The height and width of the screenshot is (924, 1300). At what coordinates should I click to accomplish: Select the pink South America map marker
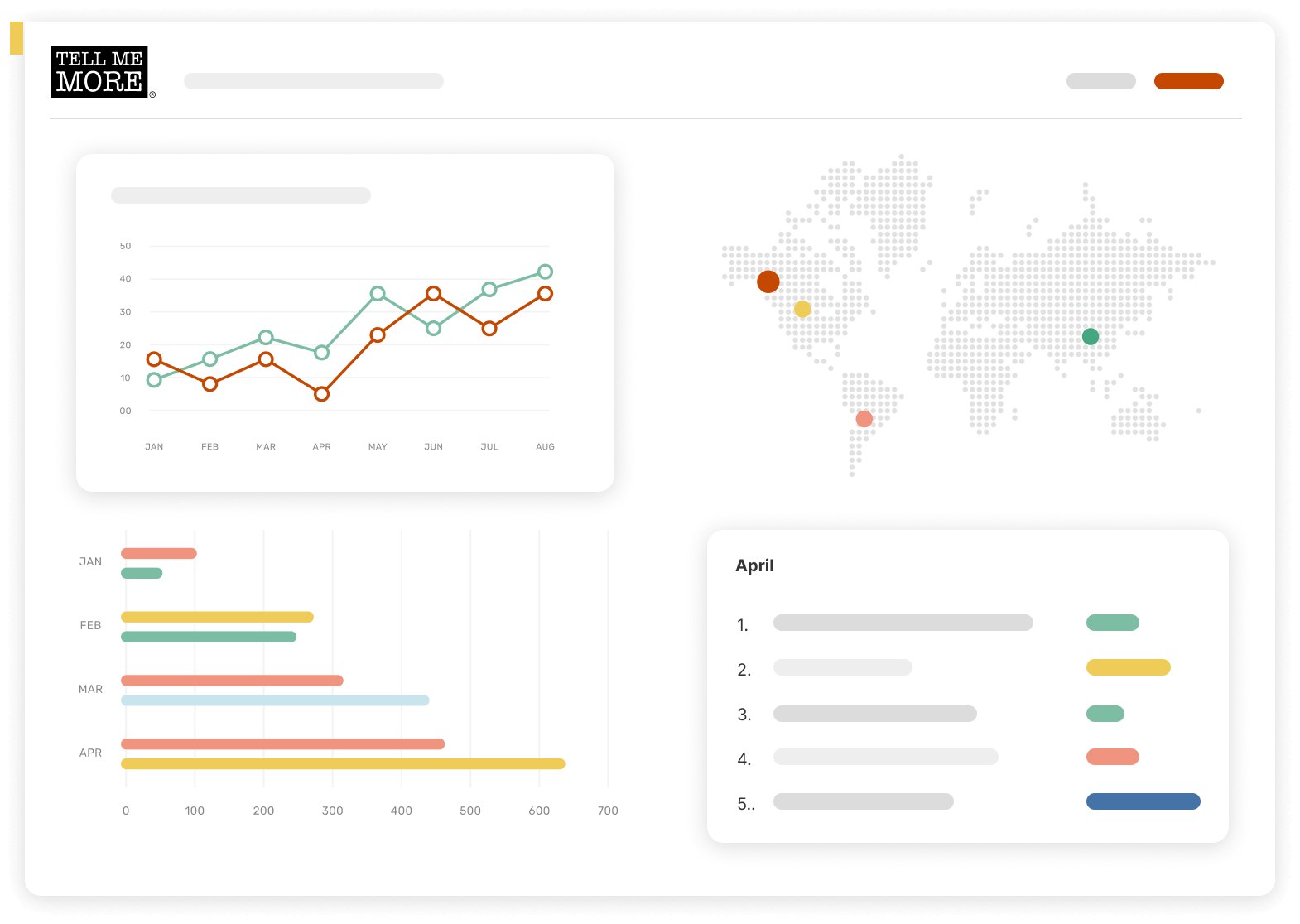[x=864, y=419]
